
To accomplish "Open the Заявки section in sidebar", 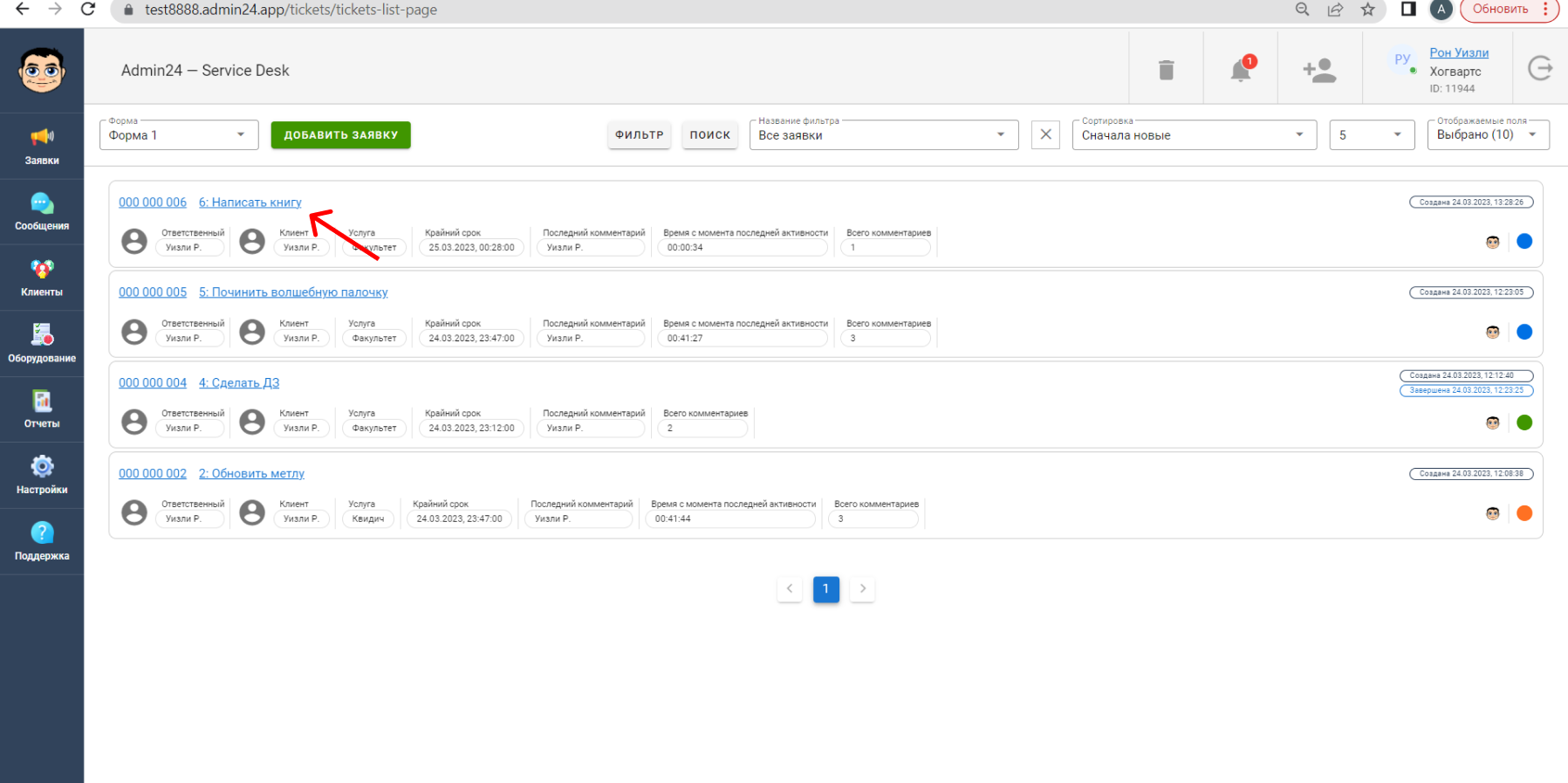I will [42, 146].
